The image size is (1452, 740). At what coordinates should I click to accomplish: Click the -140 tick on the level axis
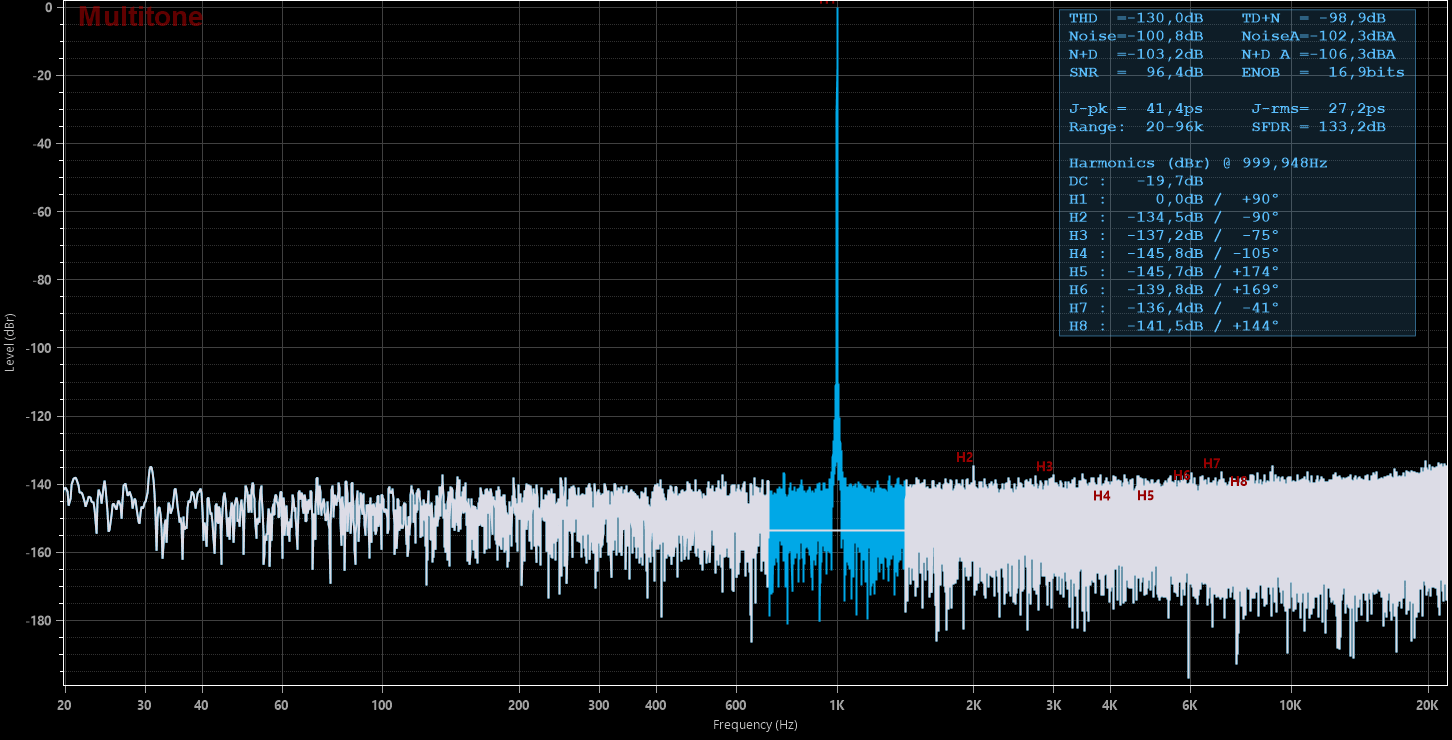click(x=39, y=484)
